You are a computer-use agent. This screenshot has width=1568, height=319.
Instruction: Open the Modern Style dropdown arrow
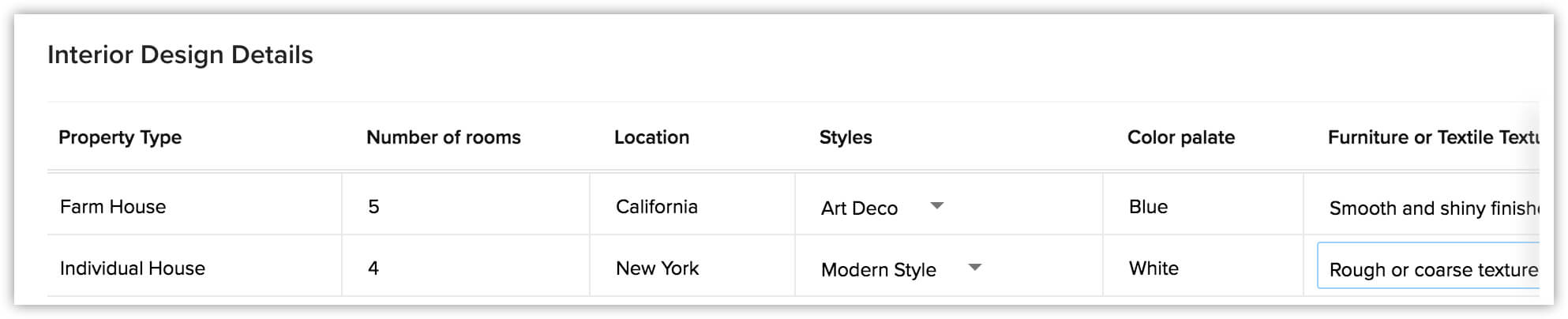pos(975,268)
